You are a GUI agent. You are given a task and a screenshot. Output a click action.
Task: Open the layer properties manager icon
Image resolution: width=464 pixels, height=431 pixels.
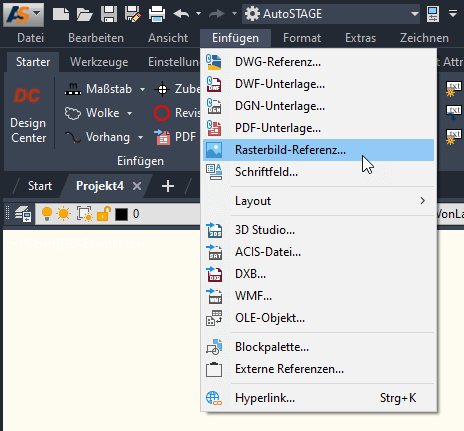23,214
